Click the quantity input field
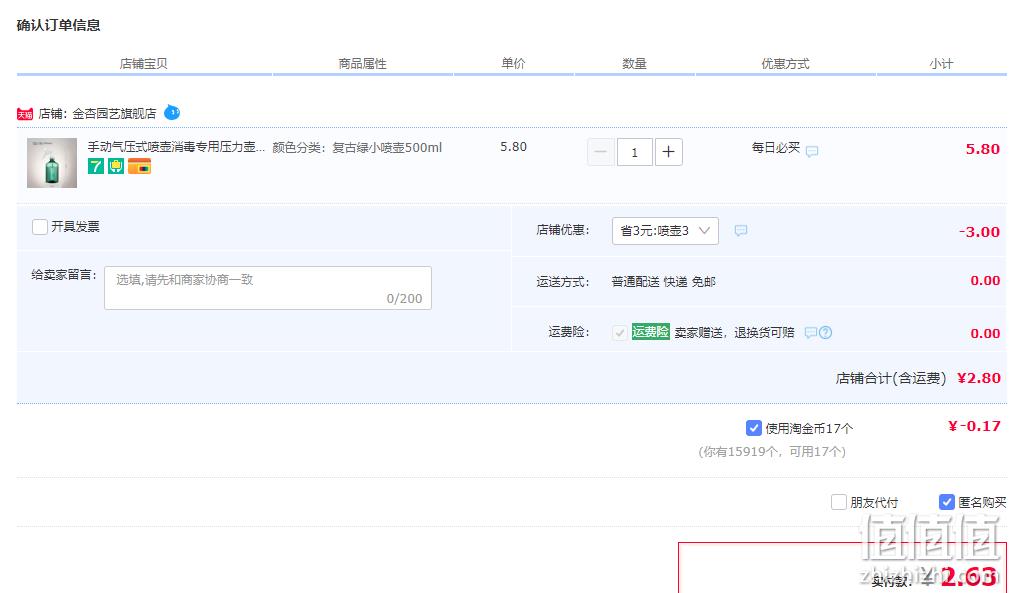 pos(634,152)
